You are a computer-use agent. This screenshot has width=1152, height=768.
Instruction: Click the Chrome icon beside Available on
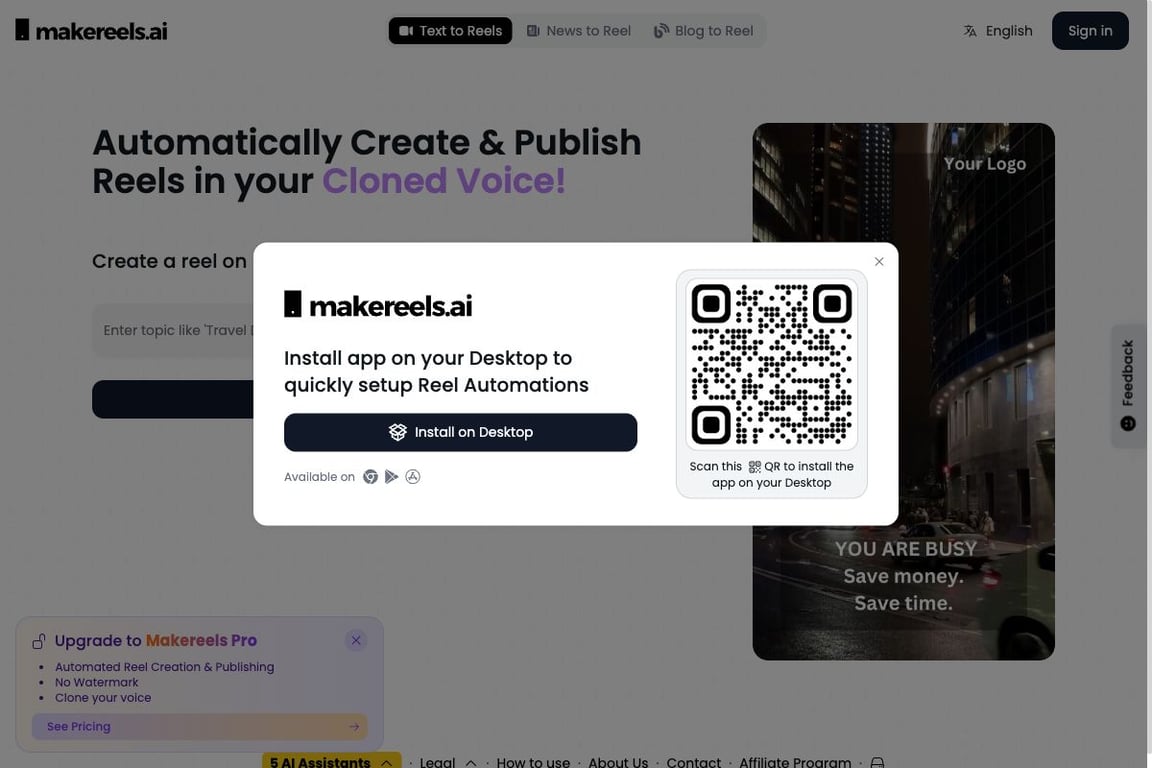click(370, 477)
